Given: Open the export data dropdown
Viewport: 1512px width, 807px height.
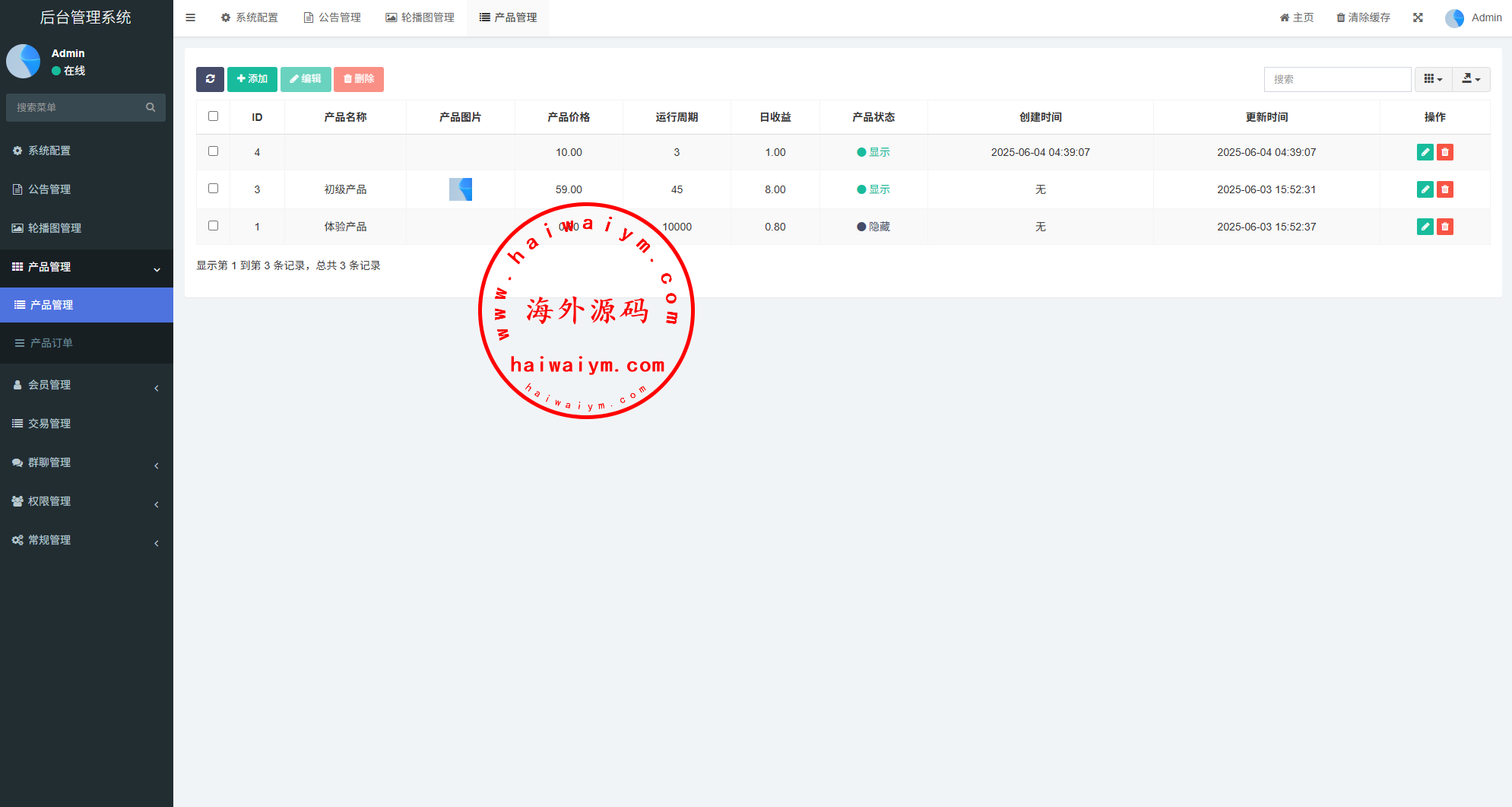Looking at the screenshot, I should pos(1471,79).
